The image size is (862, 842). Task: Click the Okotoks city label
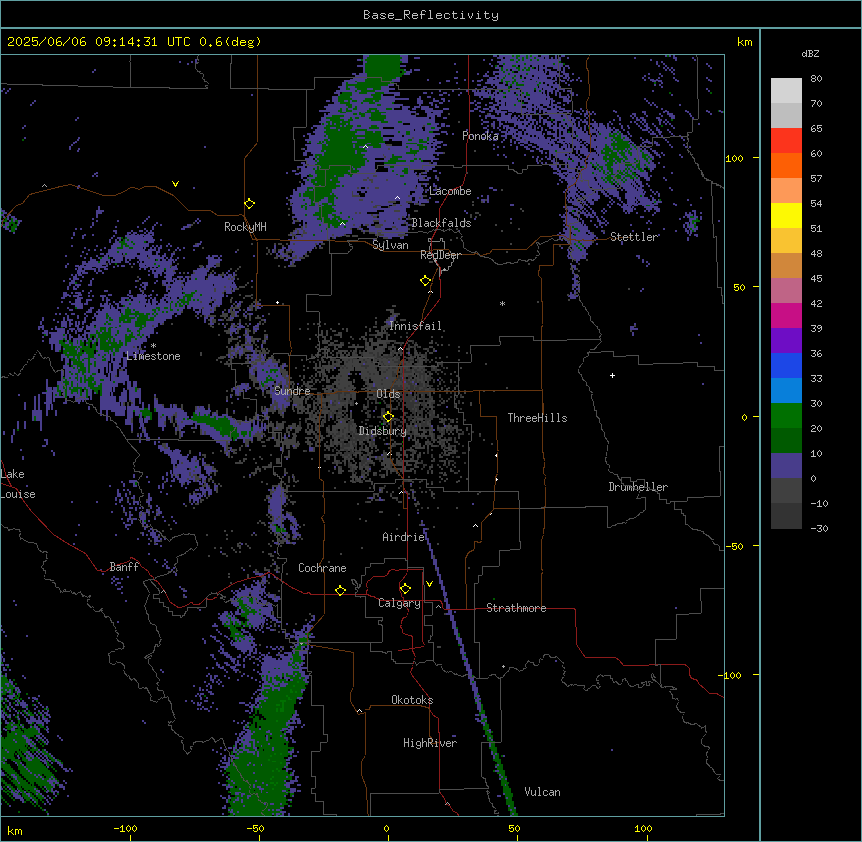point(412,700)
